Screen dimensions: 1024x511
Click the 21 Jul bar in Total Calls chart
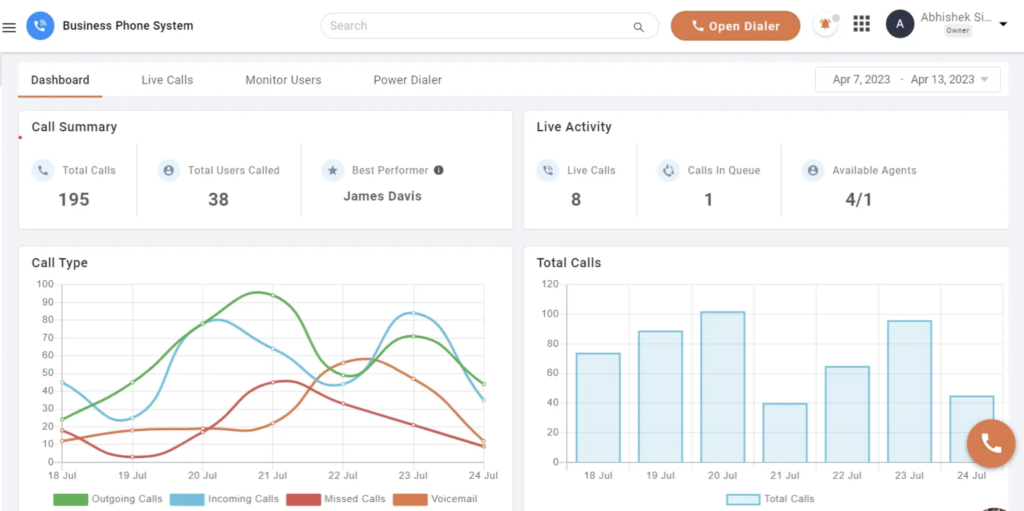click(785, 433)
